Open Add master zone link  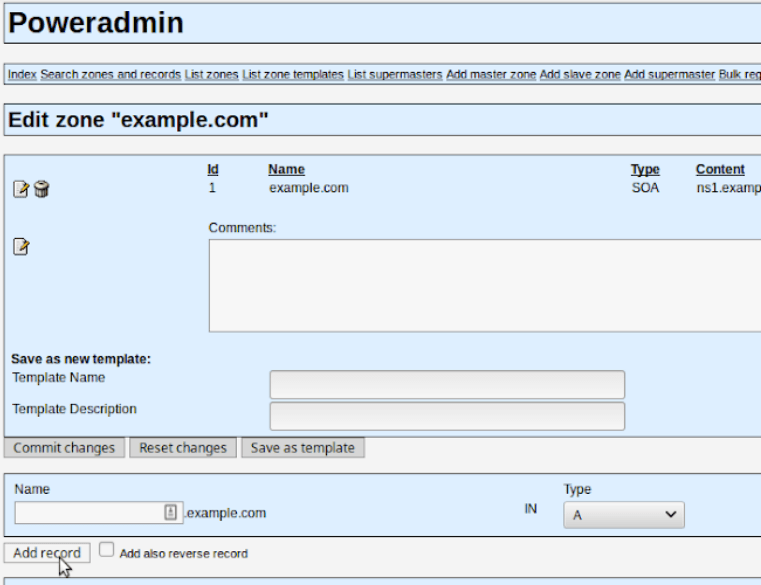click(491, 74)
